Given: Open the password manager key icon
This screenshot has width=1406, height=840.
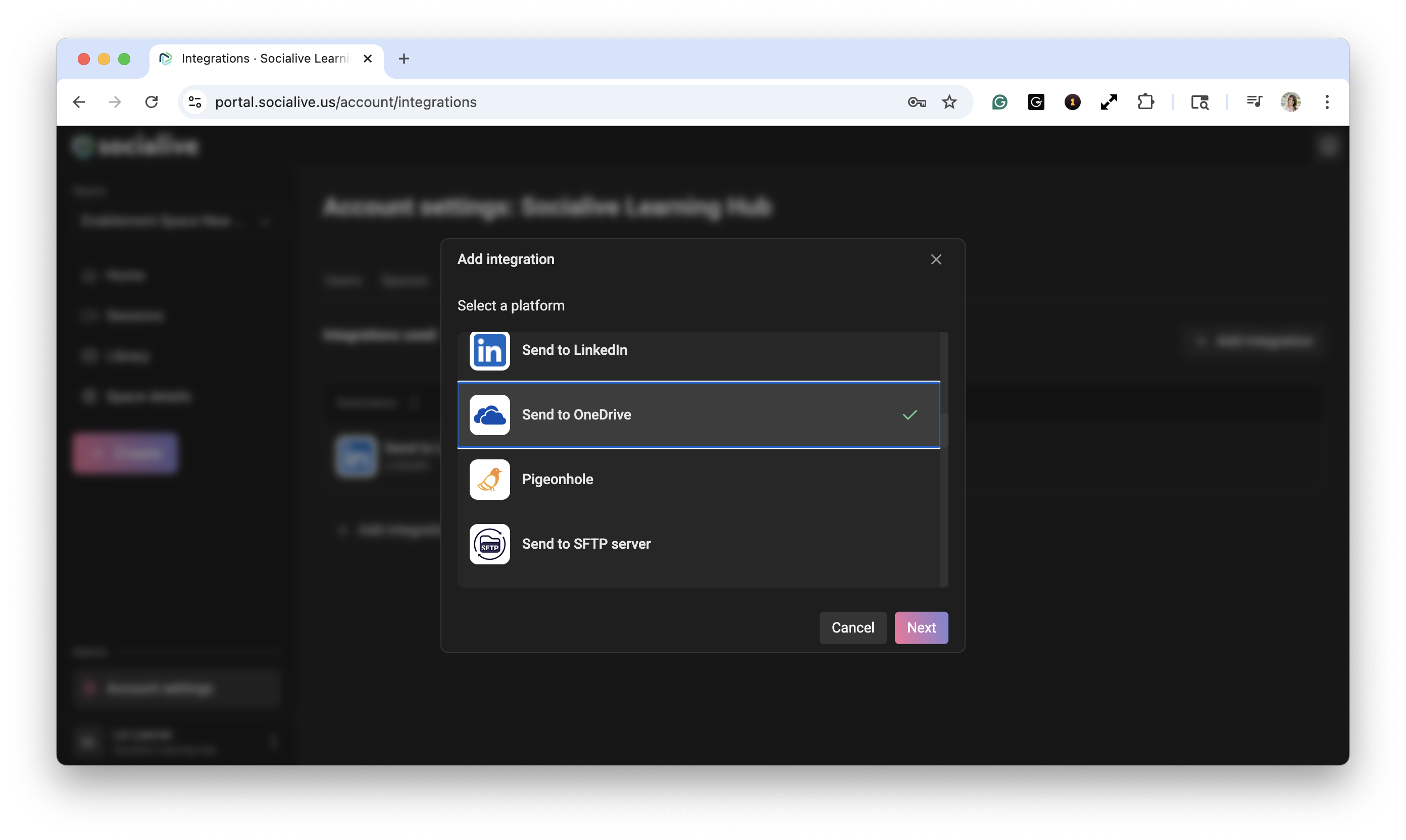Looking at the screenshot, I should [916, 102].
